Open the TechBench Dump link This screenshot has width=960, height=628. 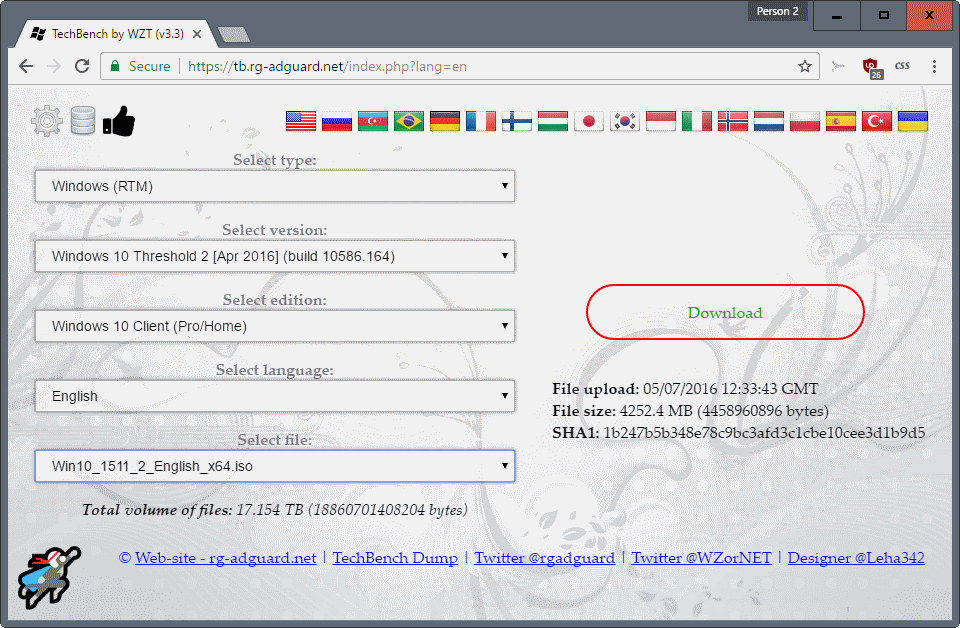pos(395,558)
